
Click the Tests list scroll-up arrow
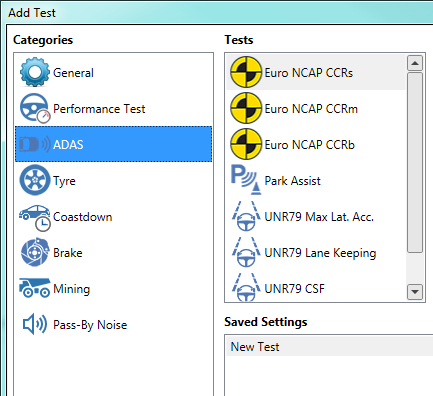(415, 63)
